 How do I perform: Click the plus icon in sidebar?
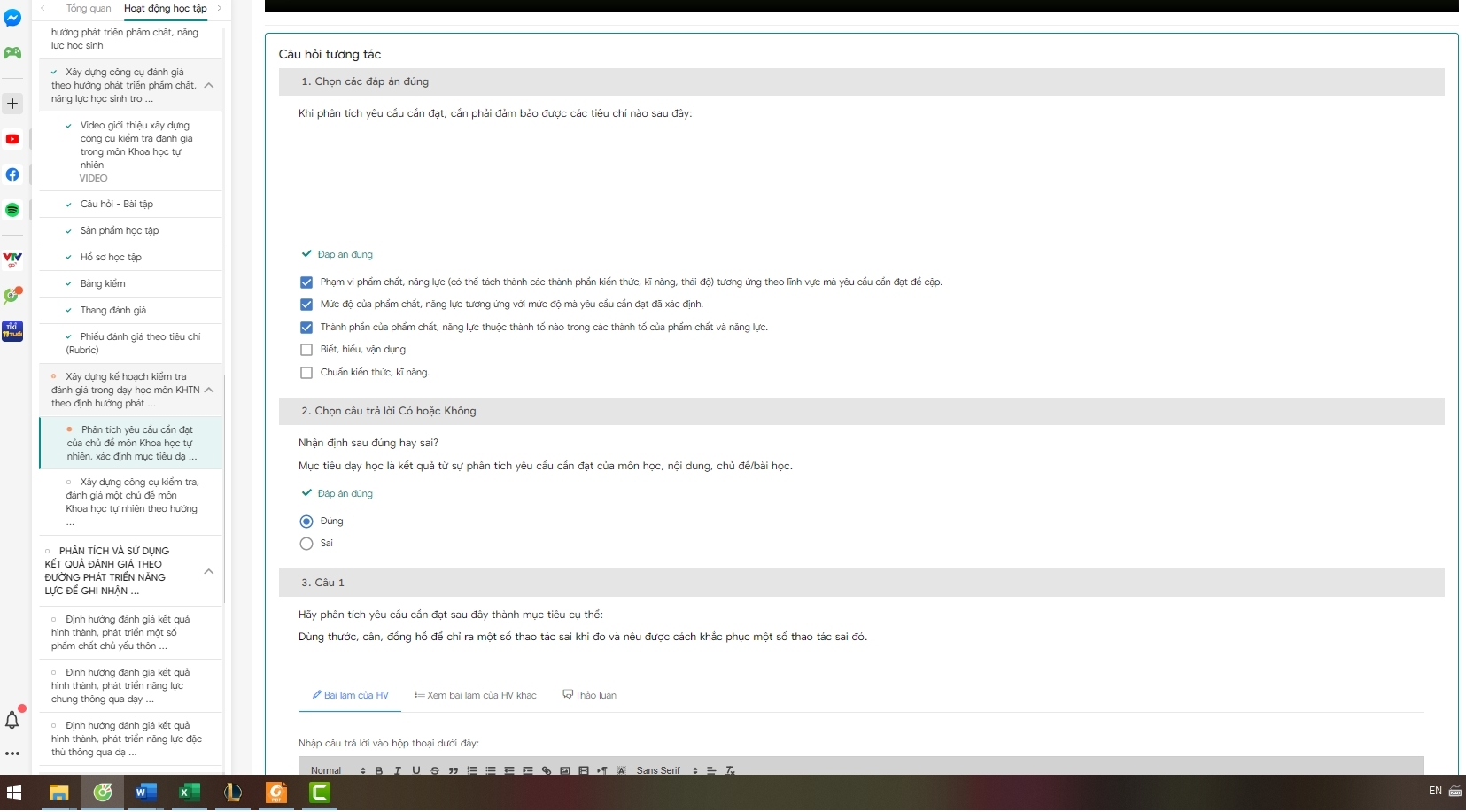pyautogui.click(x=12, y=104)
